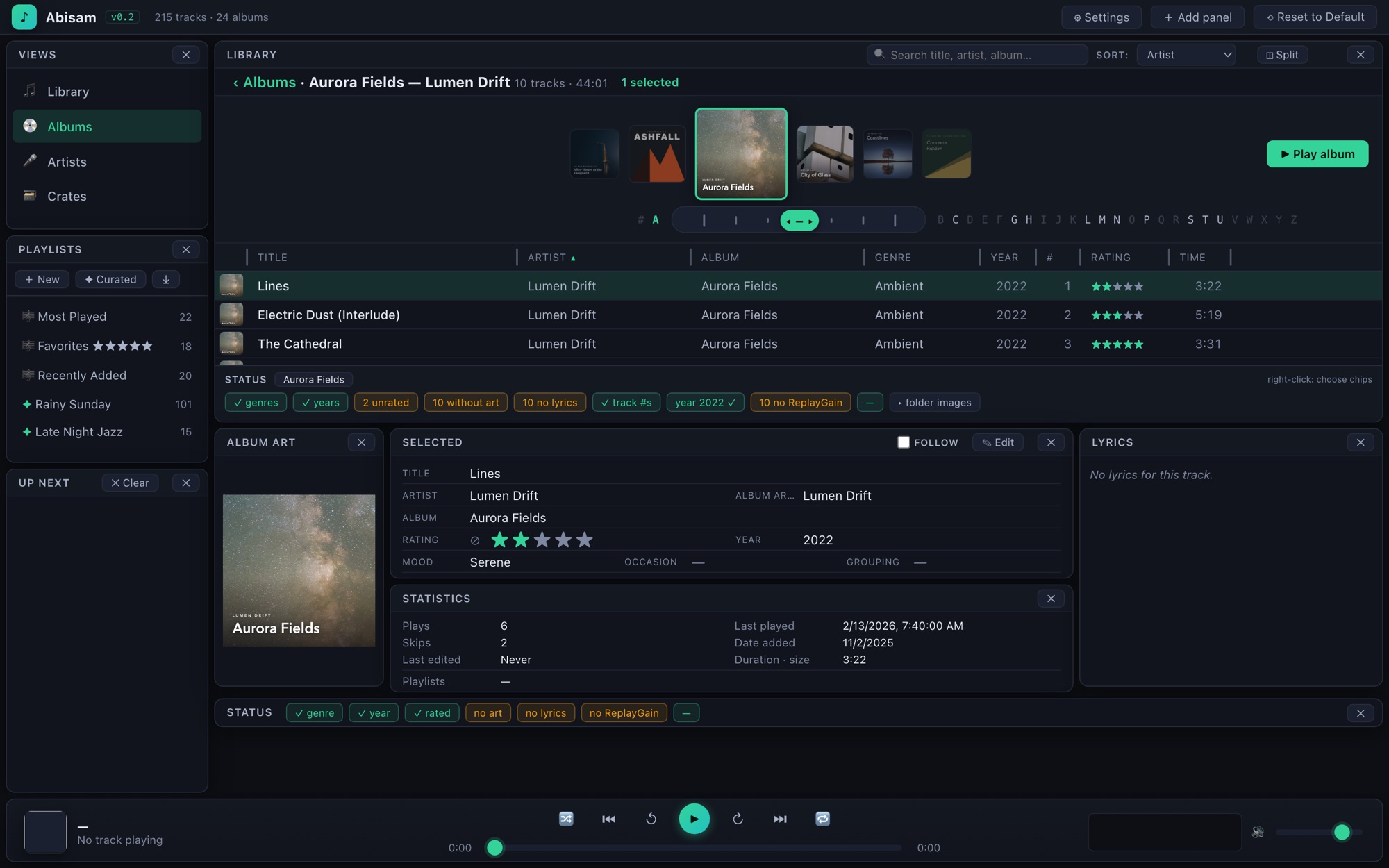Image resolution: width=1389 pixels, height=868 pixels.
Task: Jump forward with the skip-forward icon
Action: pyautogui.click(x=738, y=819)
